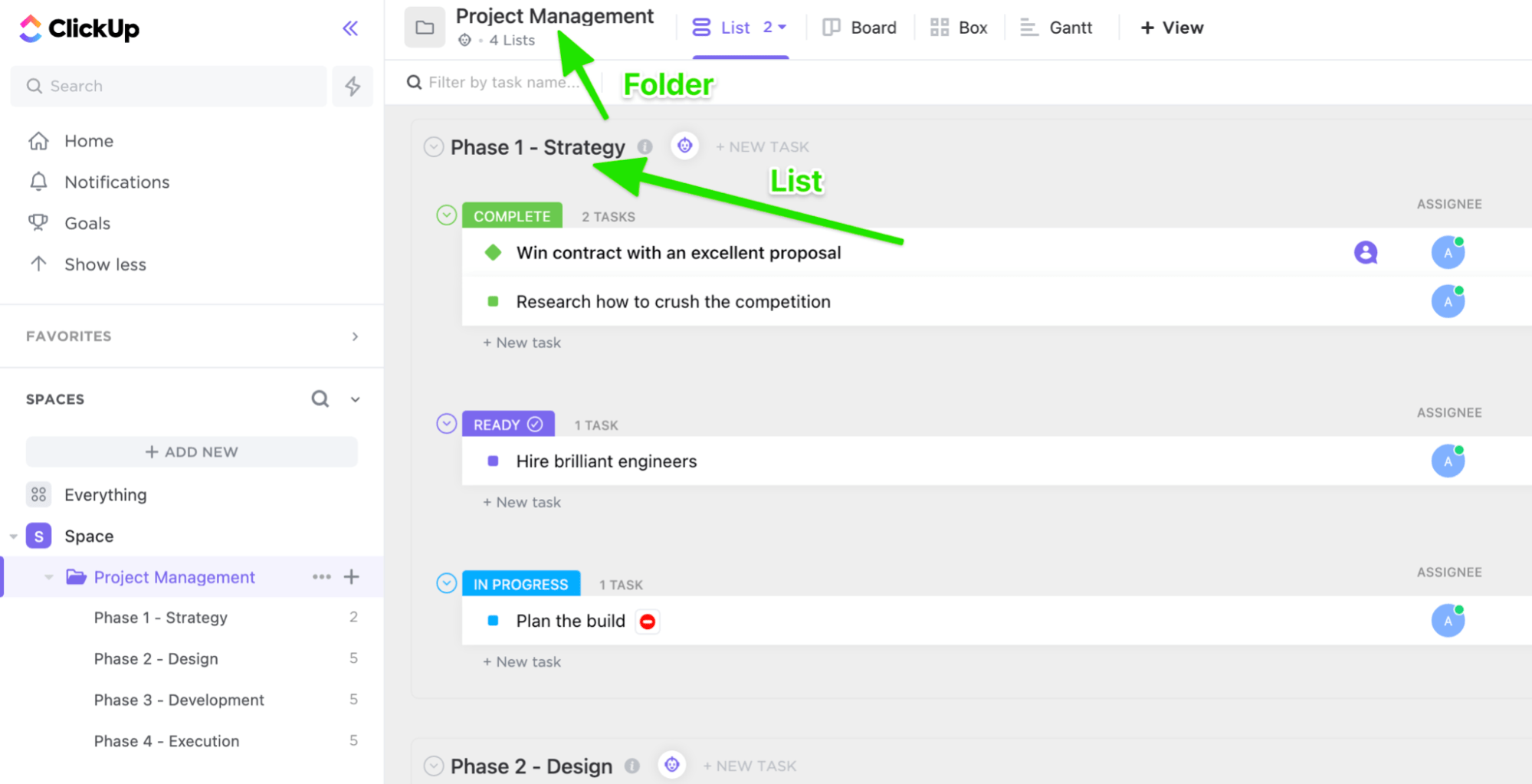
Task: Collapse the READY status group
Action: coord(447,424)
